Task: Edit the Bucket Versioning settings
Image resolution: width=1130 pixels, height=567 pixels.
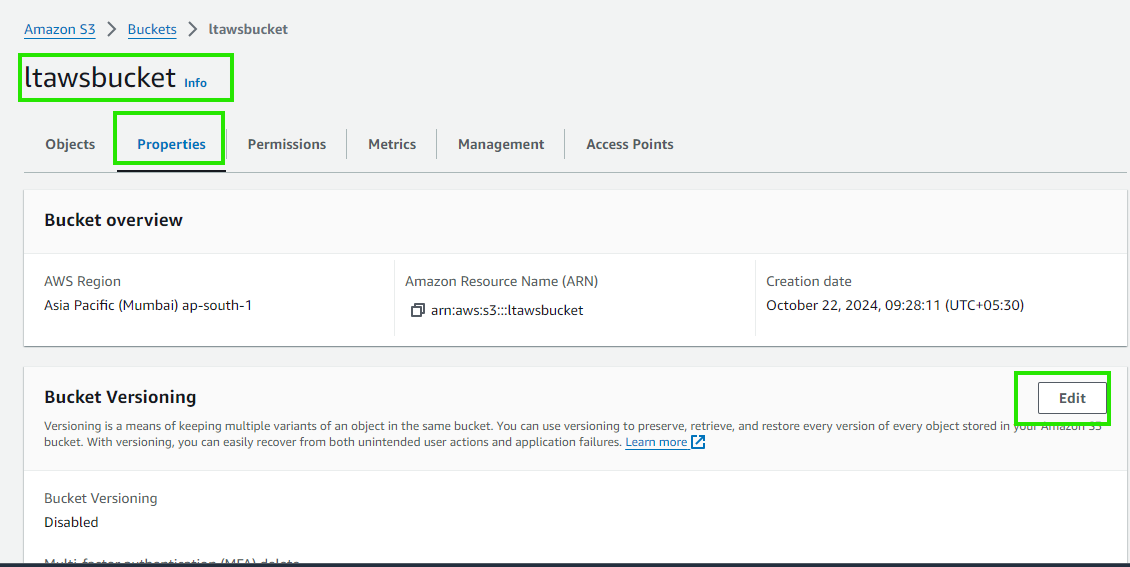Action: 1072,398
